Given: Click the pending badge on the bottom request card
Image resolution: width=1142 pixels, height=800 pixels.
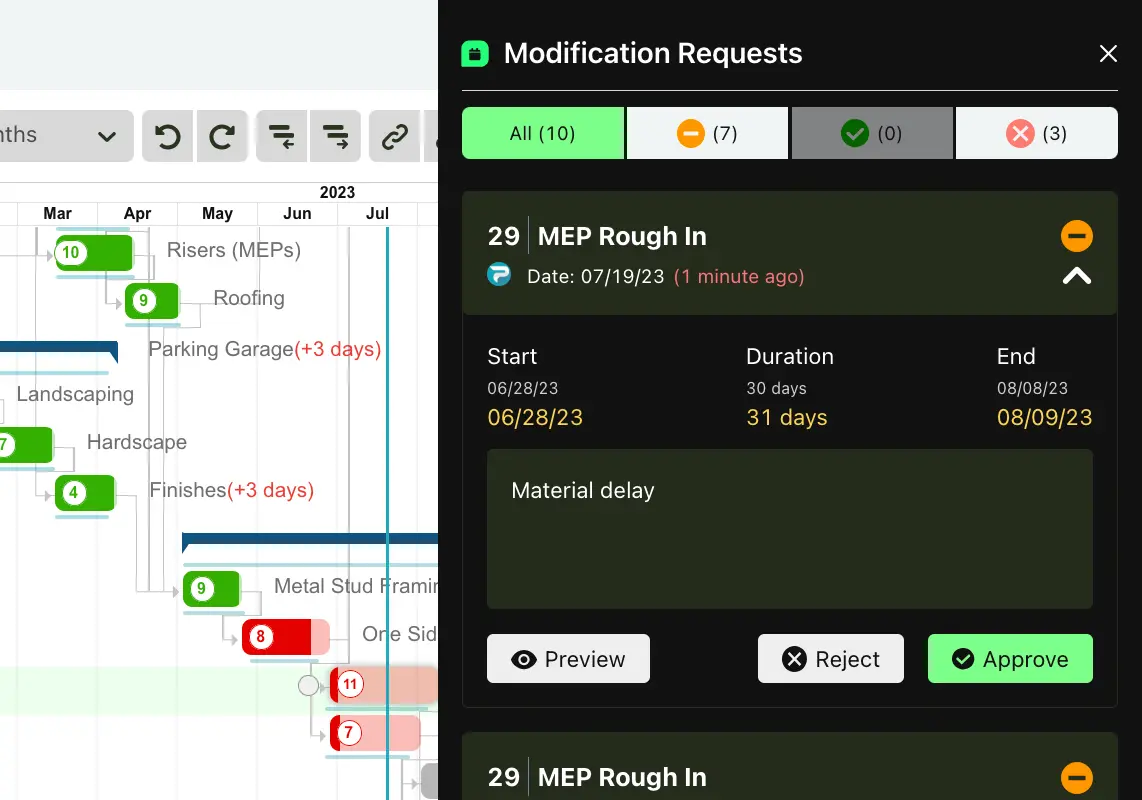Looking at the screenshot, I should pyautogui.click(x=1077, y=777).
